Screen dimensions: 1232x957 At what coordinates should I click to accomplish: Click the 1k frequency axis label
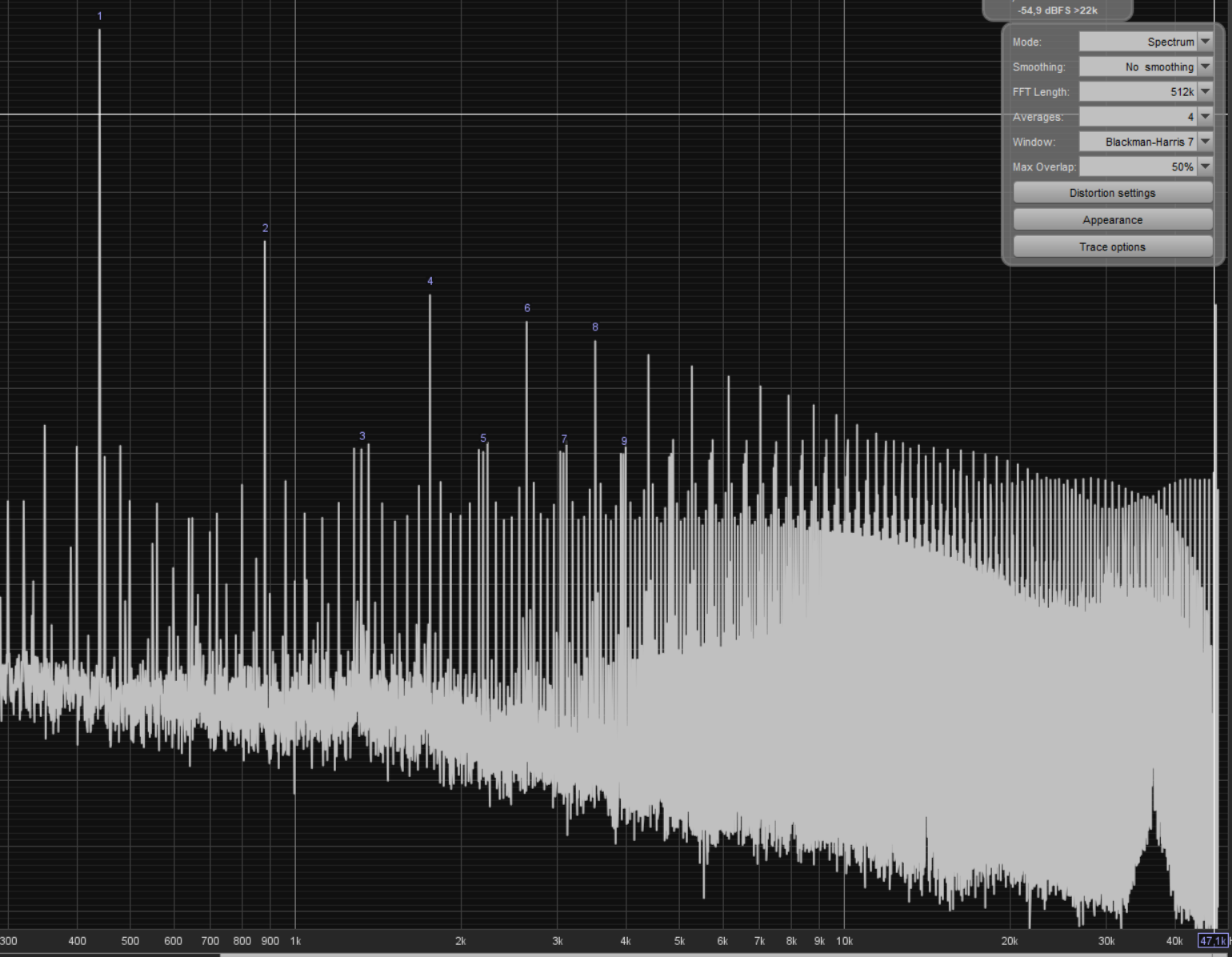295,941
